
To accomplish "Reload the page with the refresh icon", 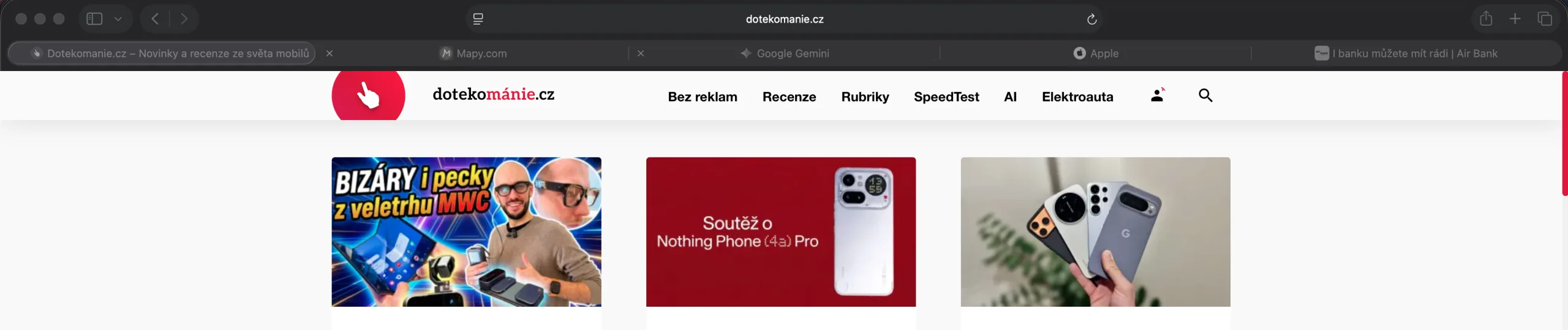I will 1091,19.
